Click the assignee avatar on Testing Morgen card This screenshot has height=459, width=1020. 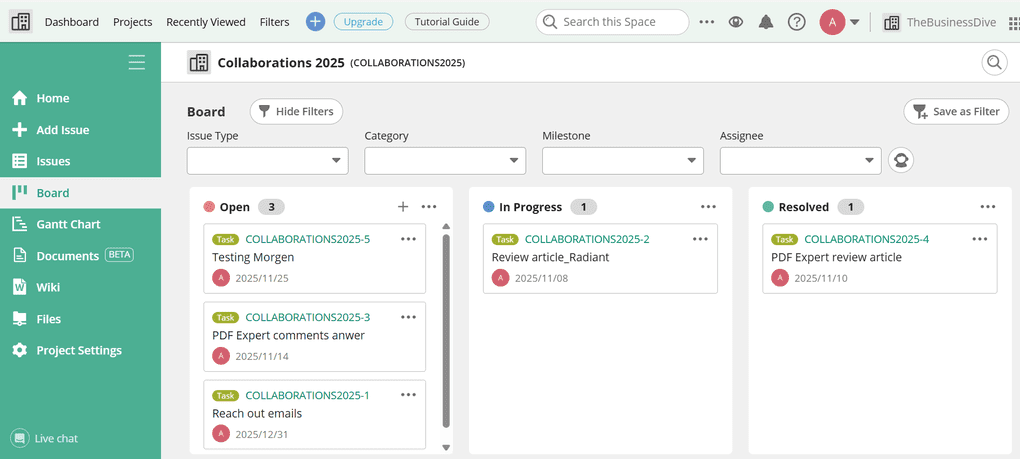221,278
